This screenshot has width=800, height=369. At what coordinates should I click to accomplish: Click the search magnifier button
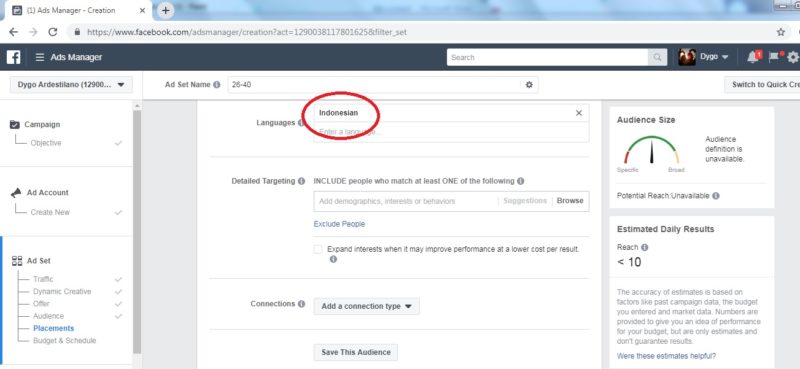tap(657, 57)
